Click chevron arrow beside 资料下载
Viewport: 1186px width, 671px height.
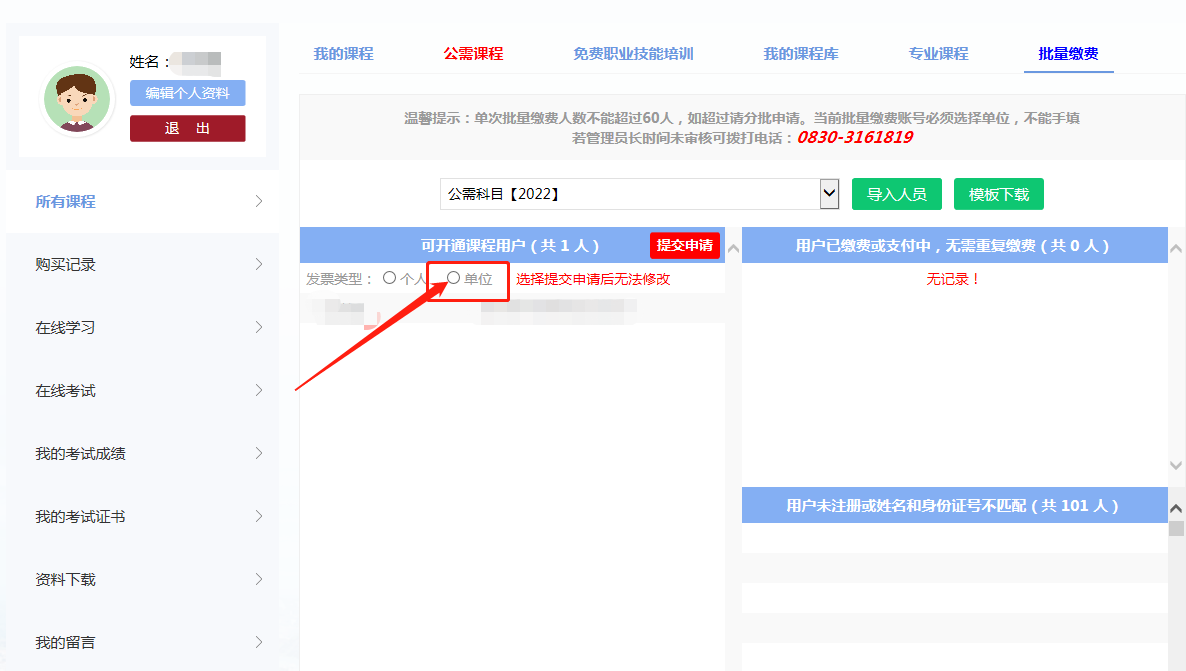point(259,579)
